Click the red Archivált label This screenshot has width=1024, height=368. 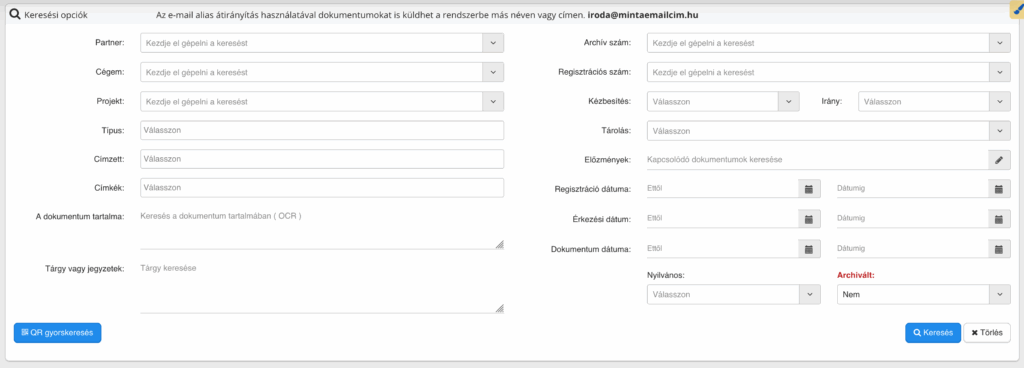click(856, 275)
